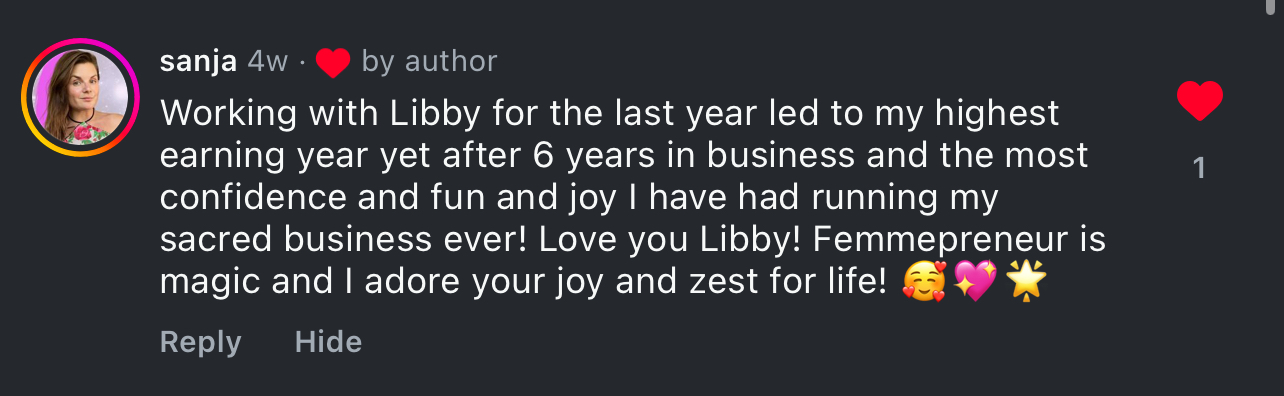View the like count of 1

point(1199,169)
